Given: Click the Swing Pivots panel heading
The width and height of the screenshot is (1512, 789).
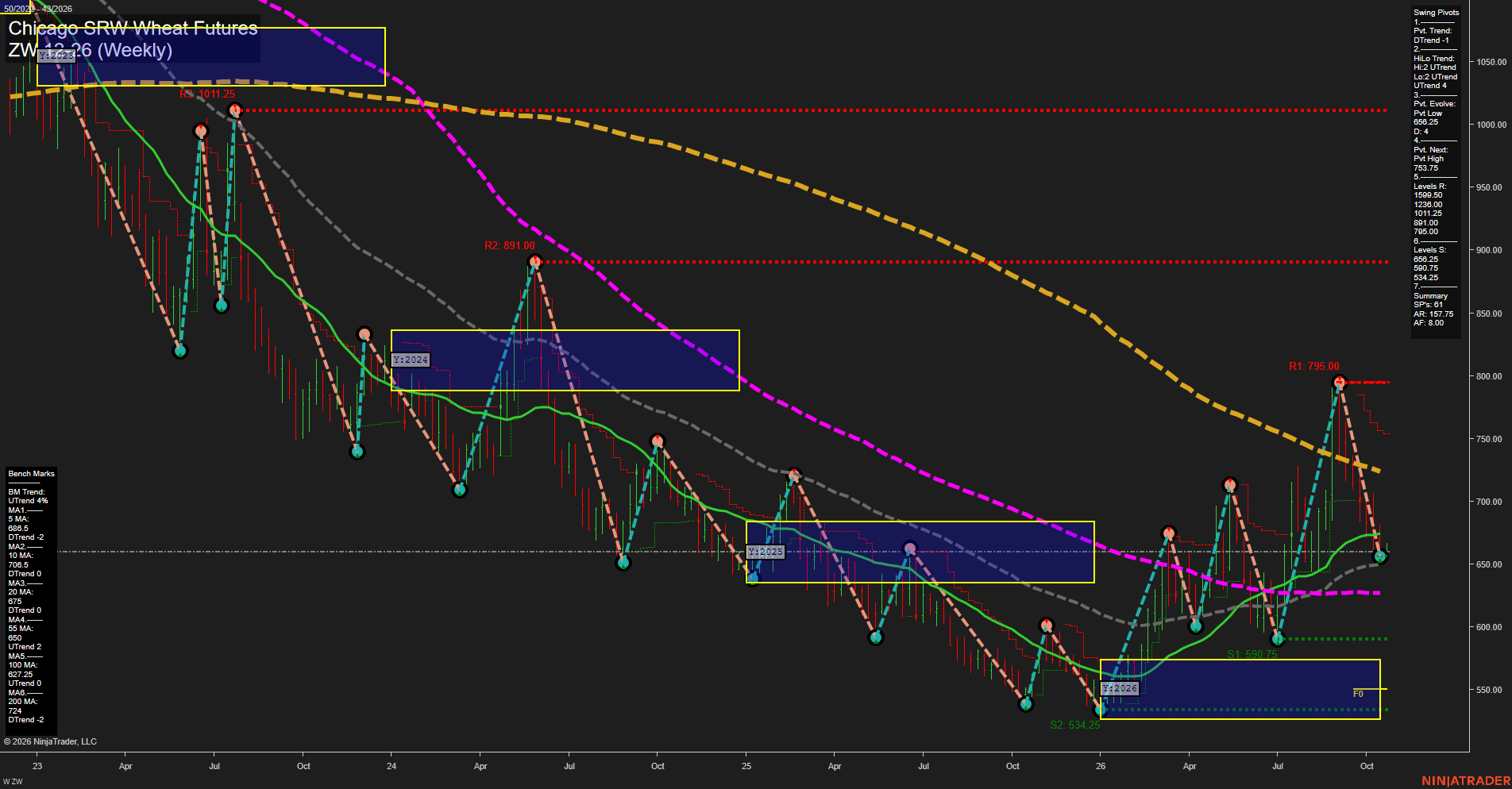Looking at the screenshot, I should (x=1437, y=13).
